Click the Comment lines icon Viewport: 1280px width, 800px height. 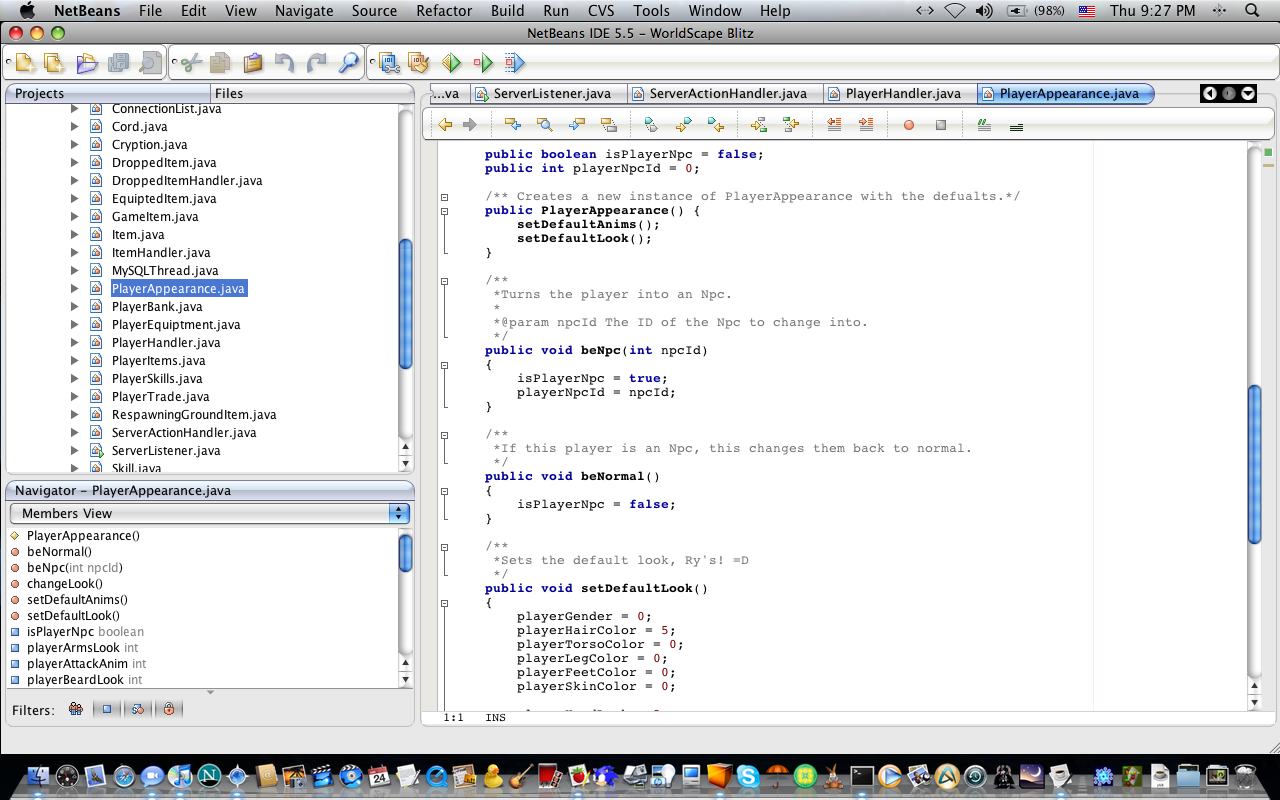pyautogui.click(x=984, y=125)
